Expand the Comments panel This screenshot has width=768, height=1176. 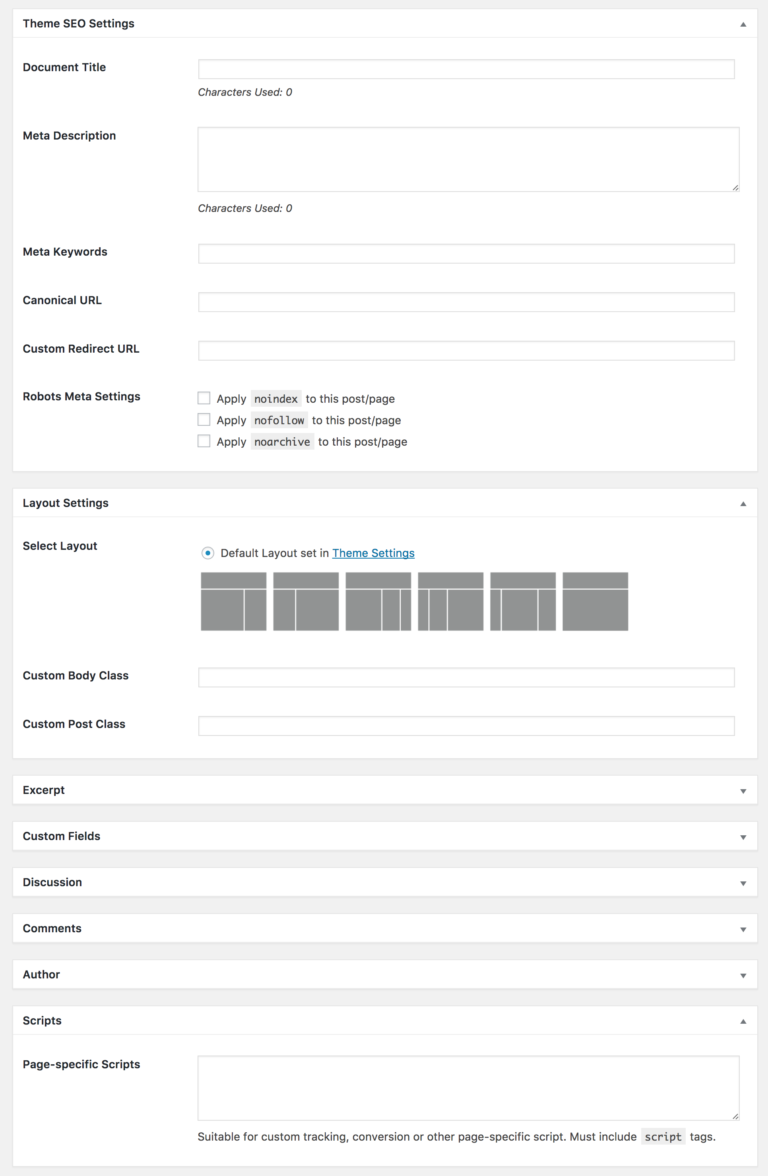click(x=743, y=929)
